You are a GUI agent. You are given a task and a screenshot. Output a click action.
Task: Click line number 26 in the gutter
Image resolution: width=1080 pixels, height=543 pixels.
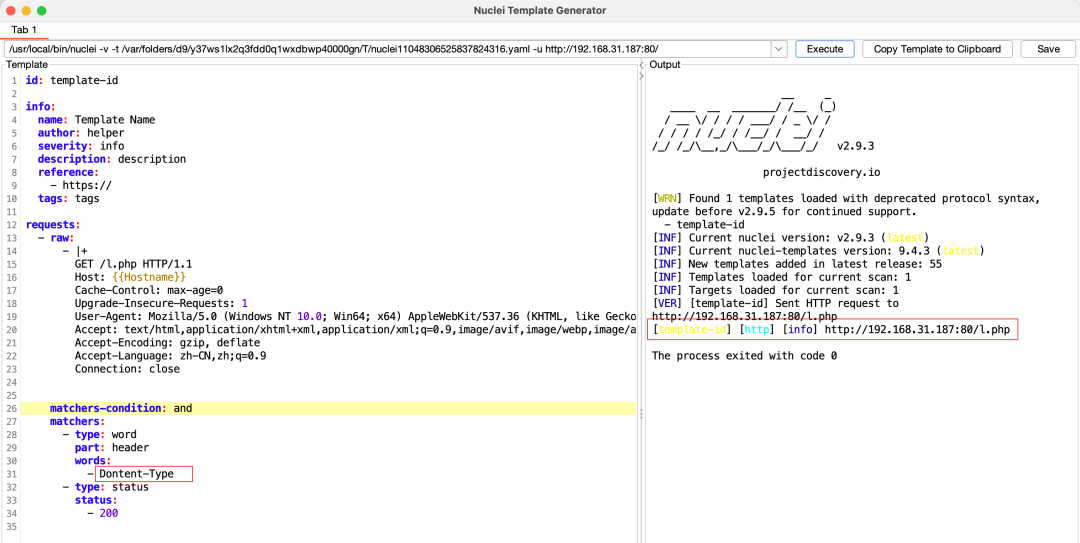[x=12, y=408]
